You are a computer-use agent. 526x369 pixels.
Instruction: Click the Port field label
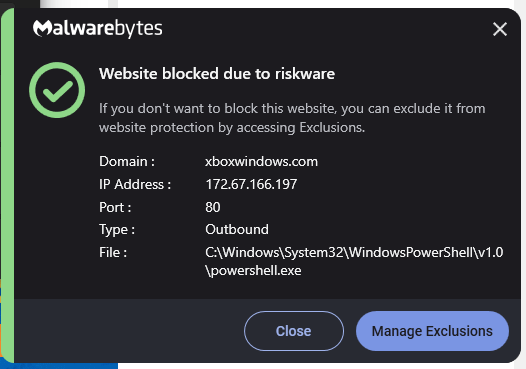(x=115, y=207)
